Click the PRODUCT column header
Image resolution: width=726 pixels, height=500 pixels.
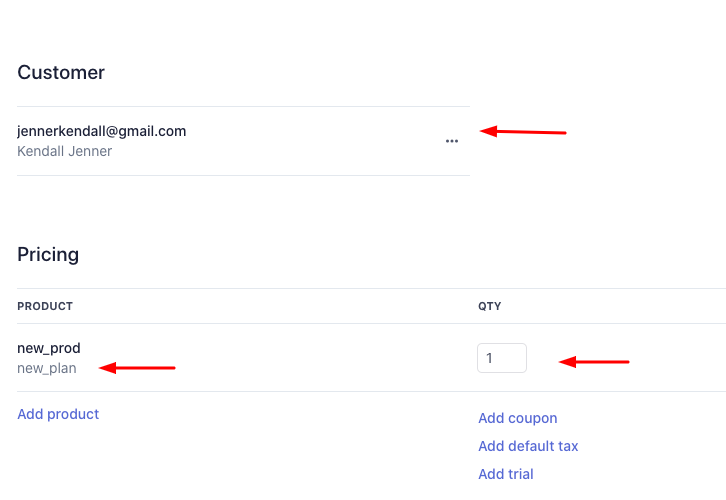pyautogui.click(x=45, y=306)
